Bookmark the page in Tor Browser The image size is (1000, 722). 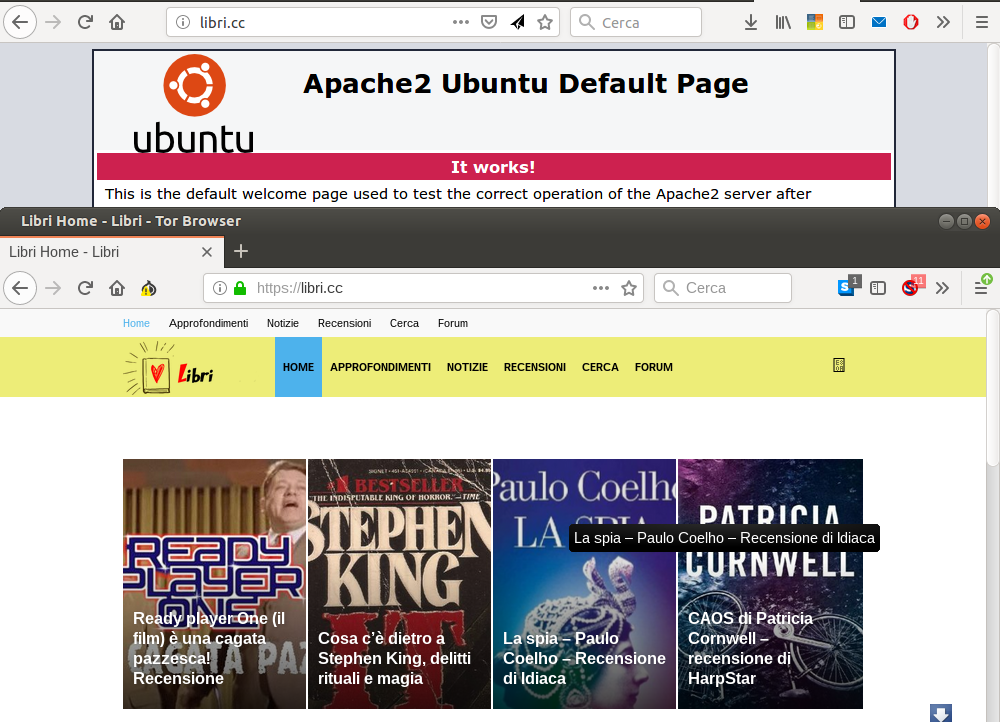click(629, 288)
